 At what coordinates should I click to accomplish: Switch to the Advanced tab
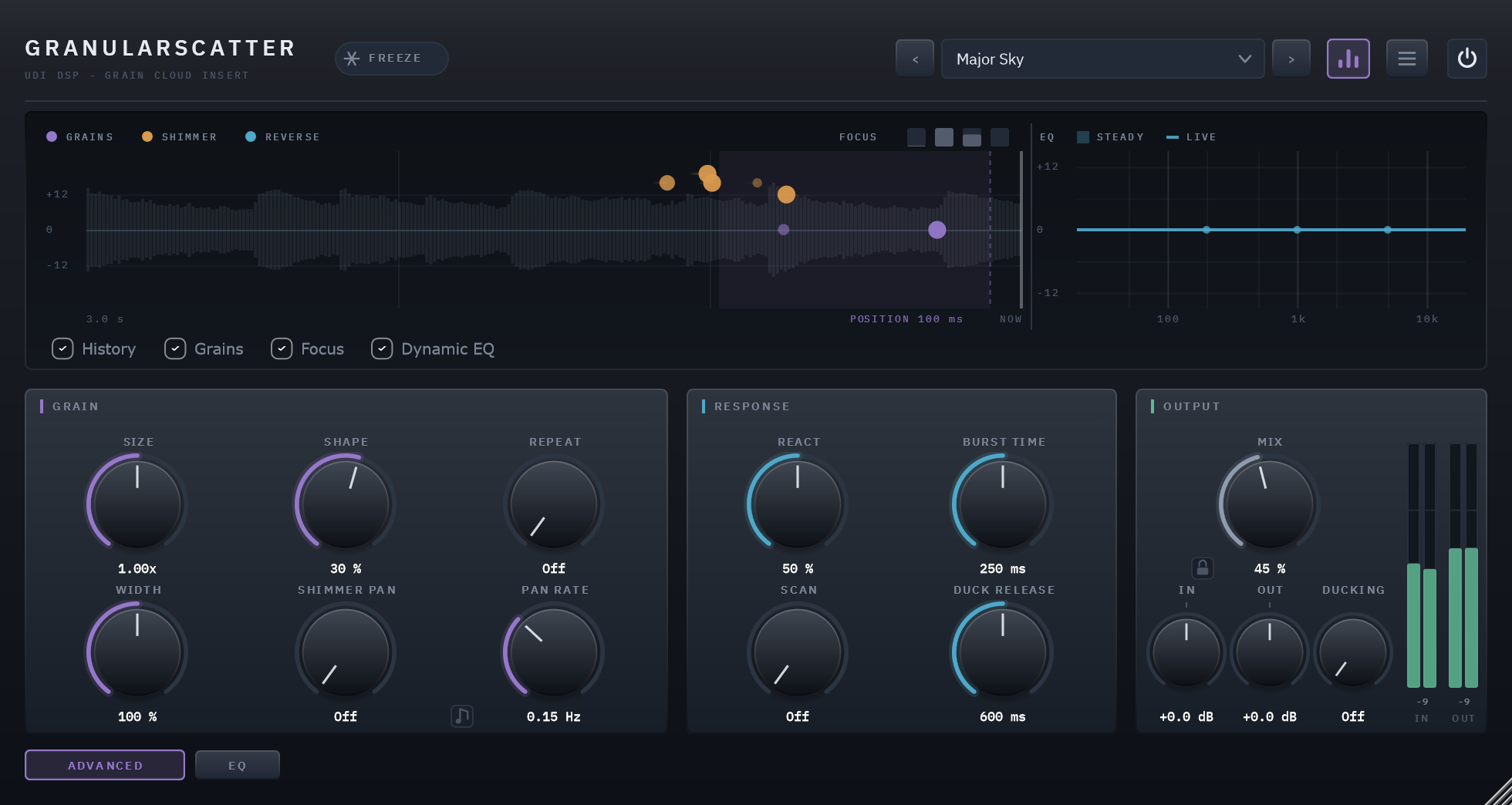tap(105, 765)
